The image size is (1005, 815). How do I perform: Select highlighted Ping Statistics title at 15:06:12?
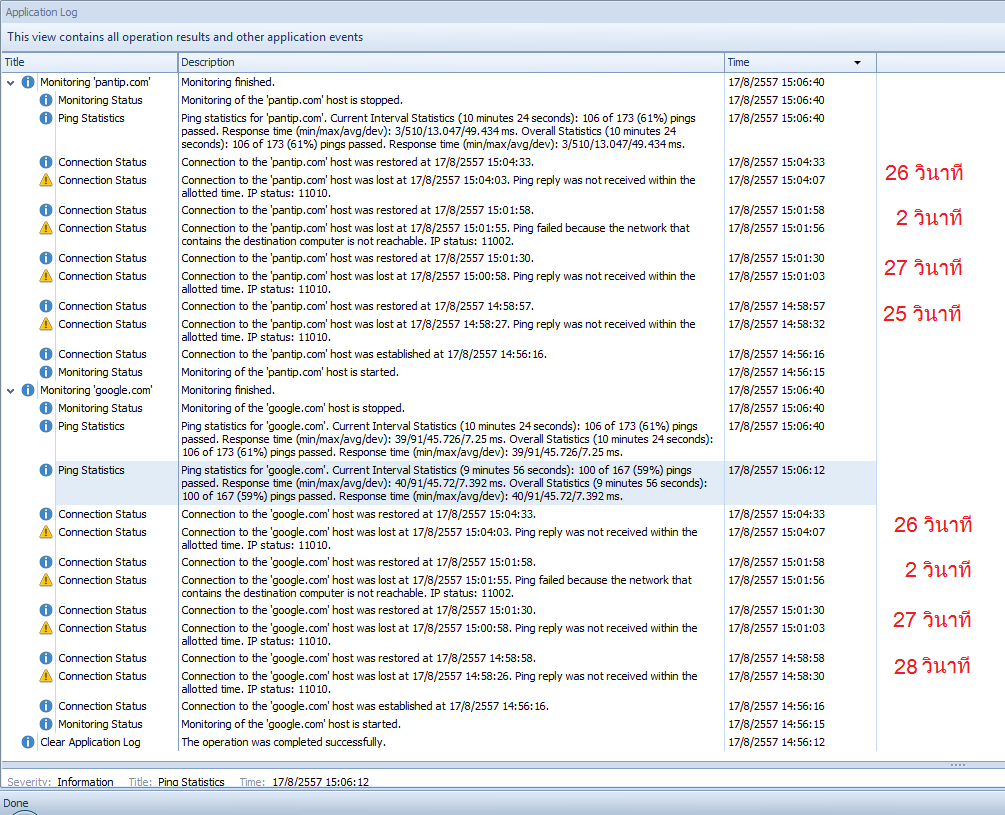[x=91, y=470]
